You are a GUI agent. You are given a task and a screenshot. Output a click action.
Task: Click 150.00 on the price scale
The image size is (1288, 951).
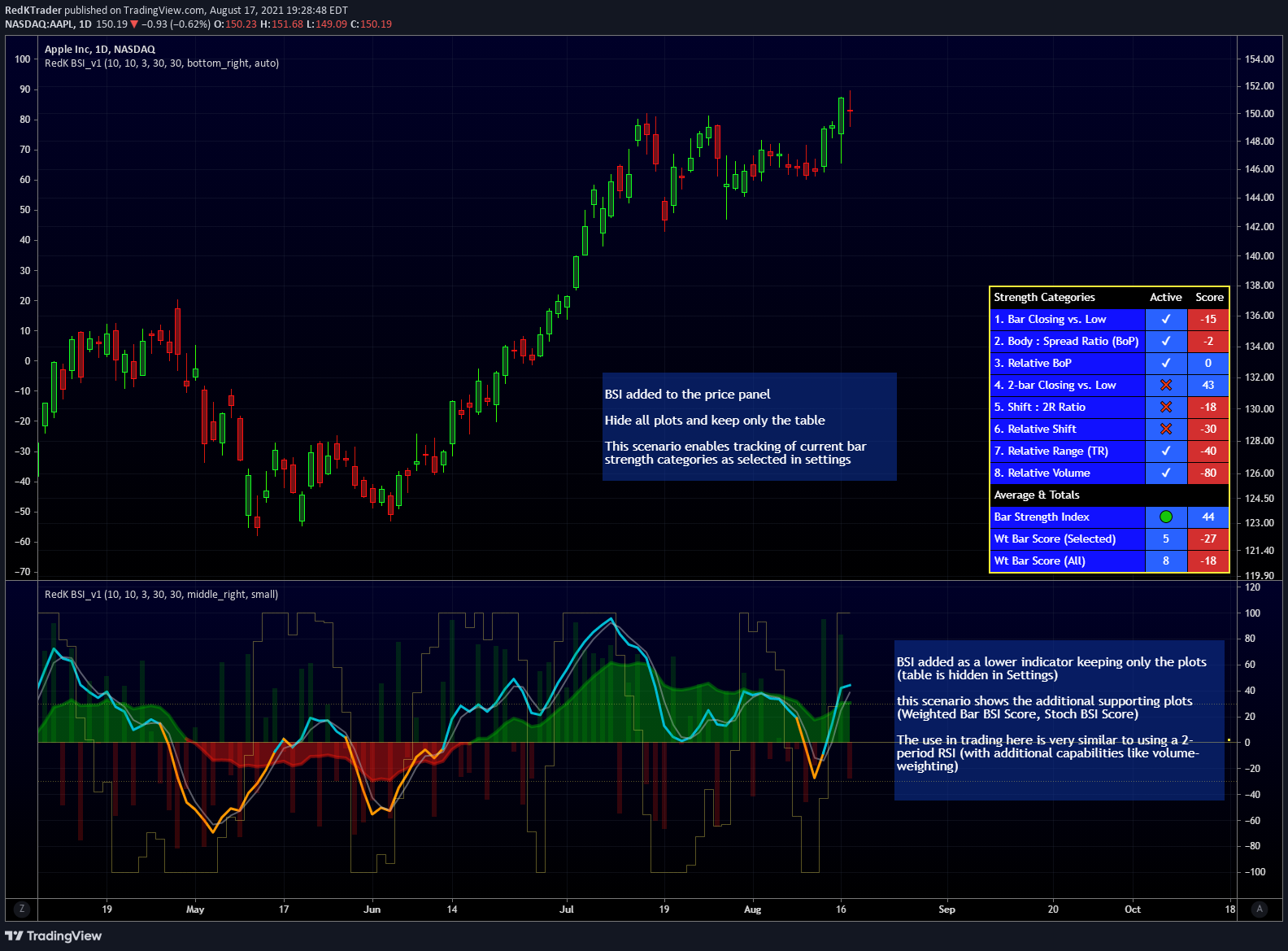point(1260,114)
